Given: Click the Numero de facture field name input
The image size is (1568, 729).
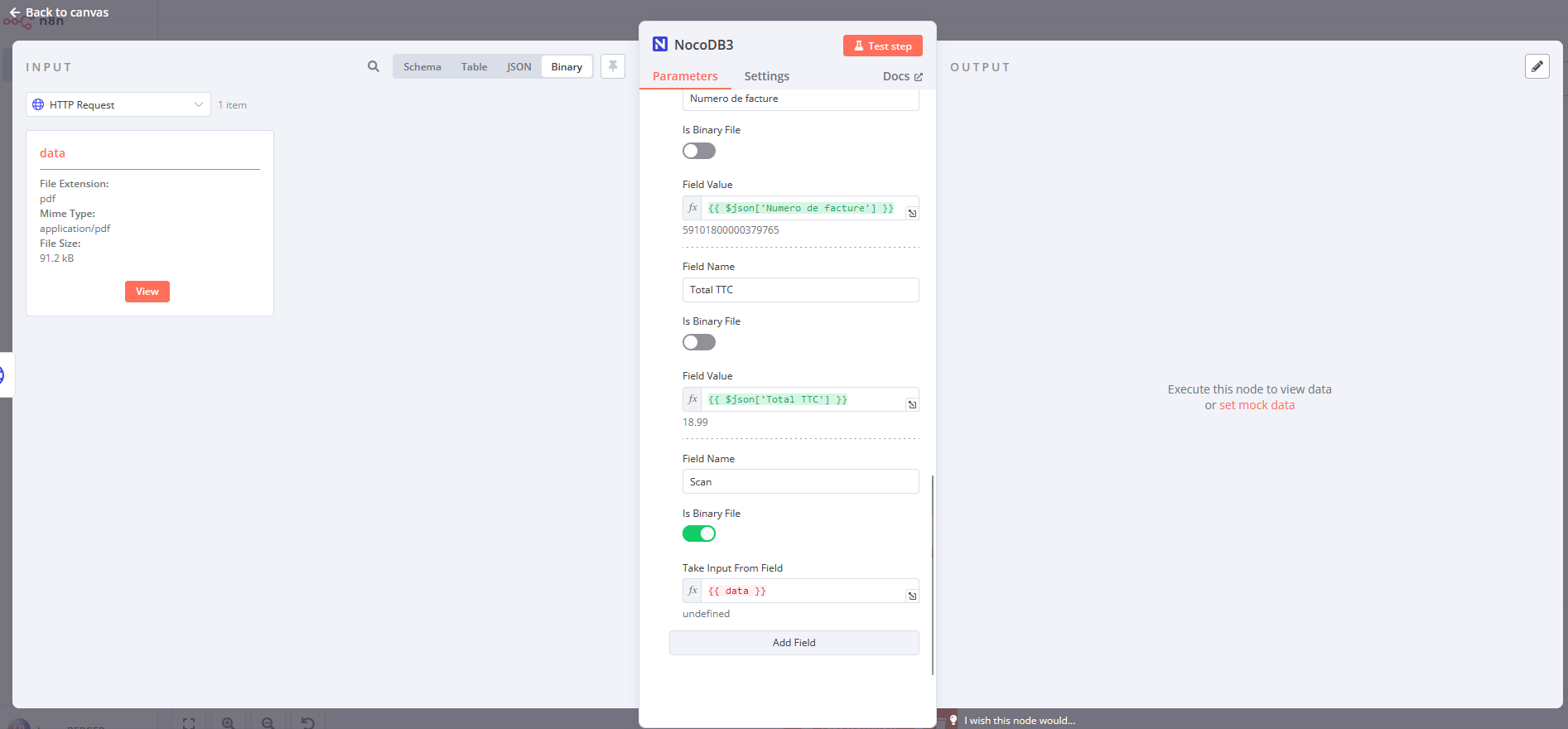Looking at the screenshot, I should (x=801, y=99).
